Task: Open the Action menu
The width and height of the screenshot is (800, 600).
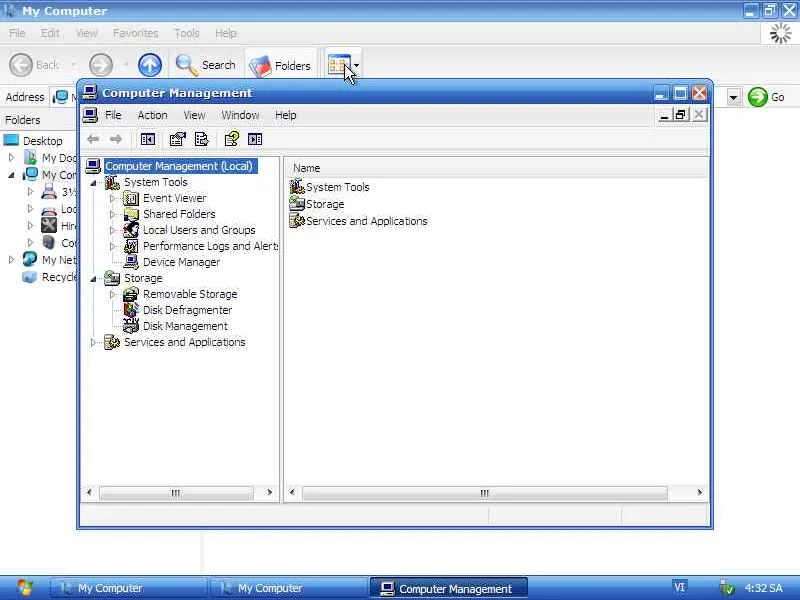Action: click(x=152, y=115)
